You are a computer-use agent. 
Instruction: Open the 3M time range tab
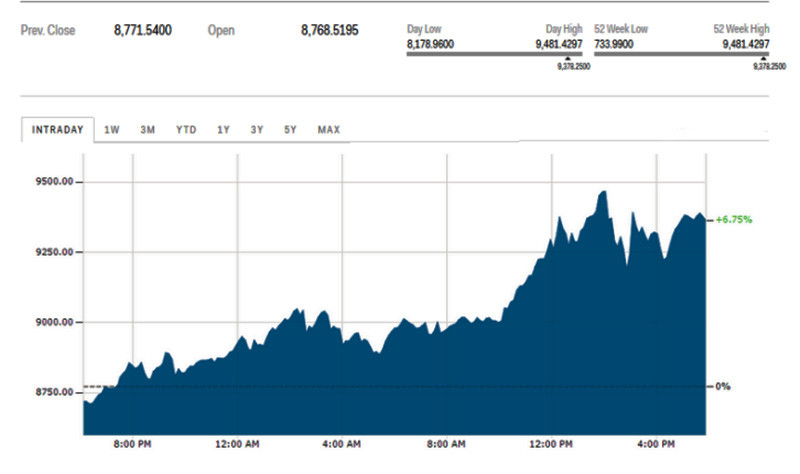pos(148,130)
